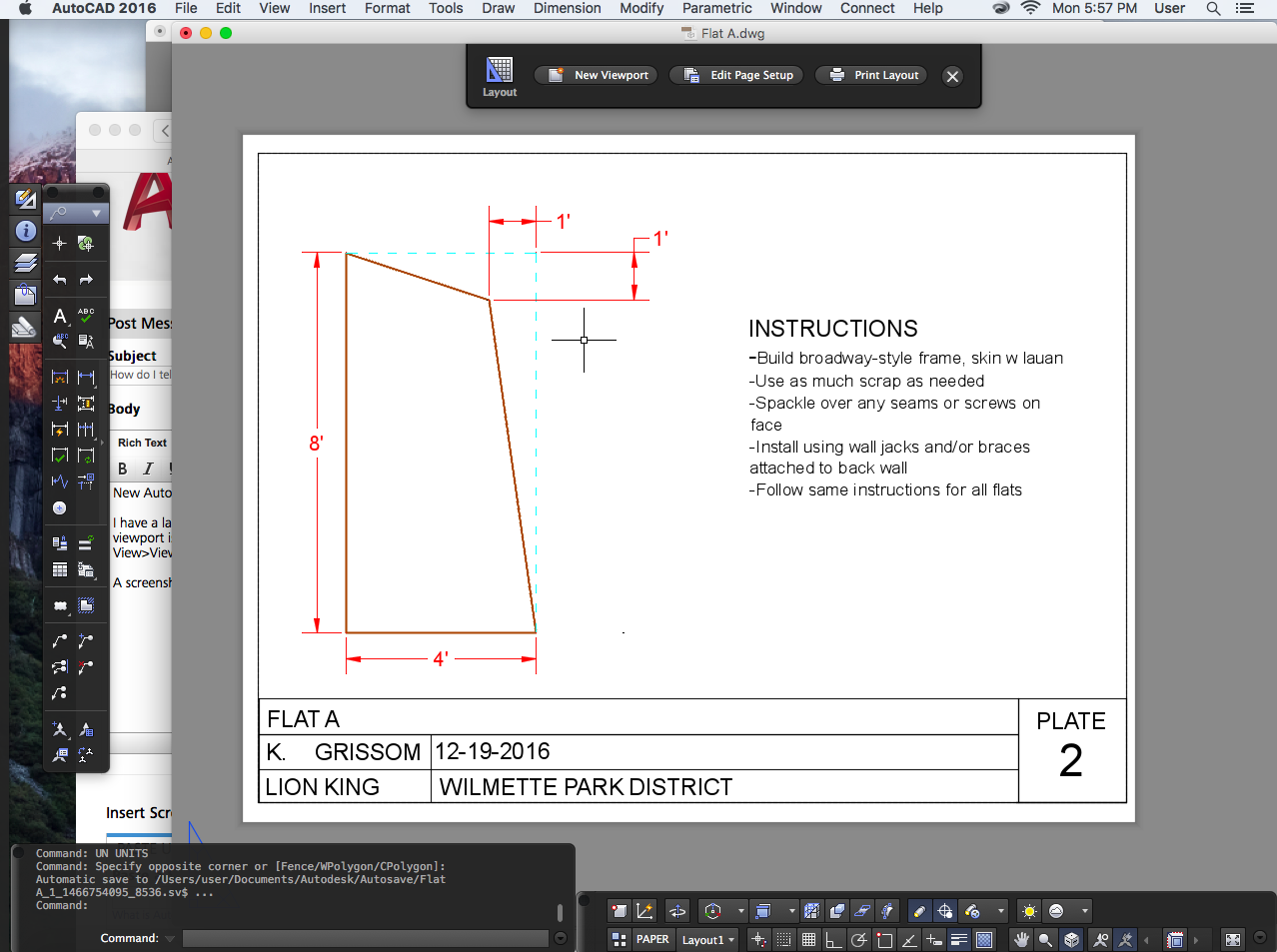Click the find text magnifier icon in the palette
The height and width of the screenshot is (952, 1277).
pos(60,342)
